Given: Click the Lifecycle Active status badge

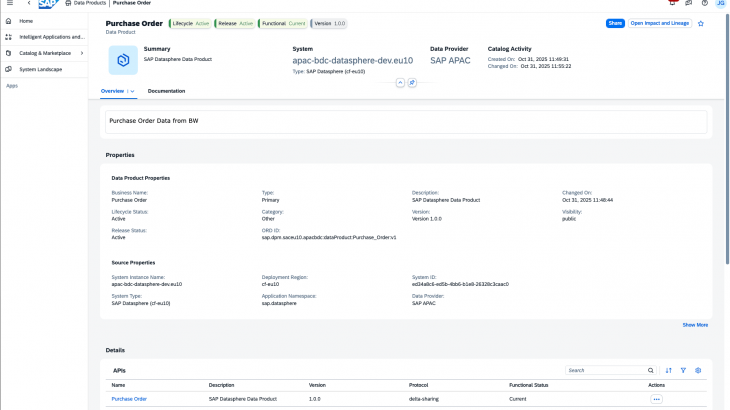Looking at the screenshot, I should tap(190, 23).
